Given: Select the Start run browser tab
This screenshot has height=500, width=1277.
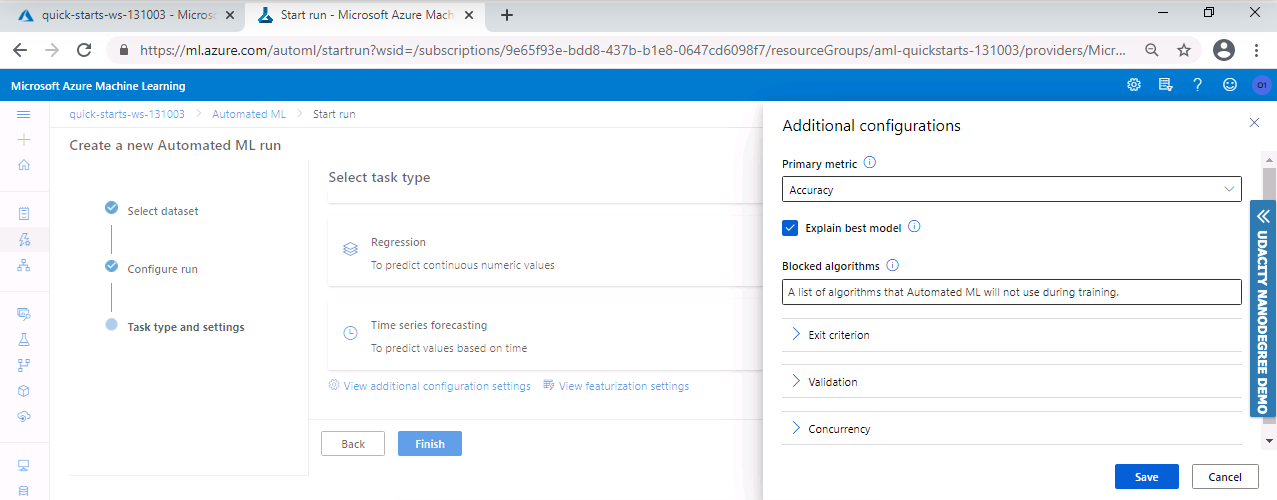Looking at the screenshot, I should click(365, 15).
